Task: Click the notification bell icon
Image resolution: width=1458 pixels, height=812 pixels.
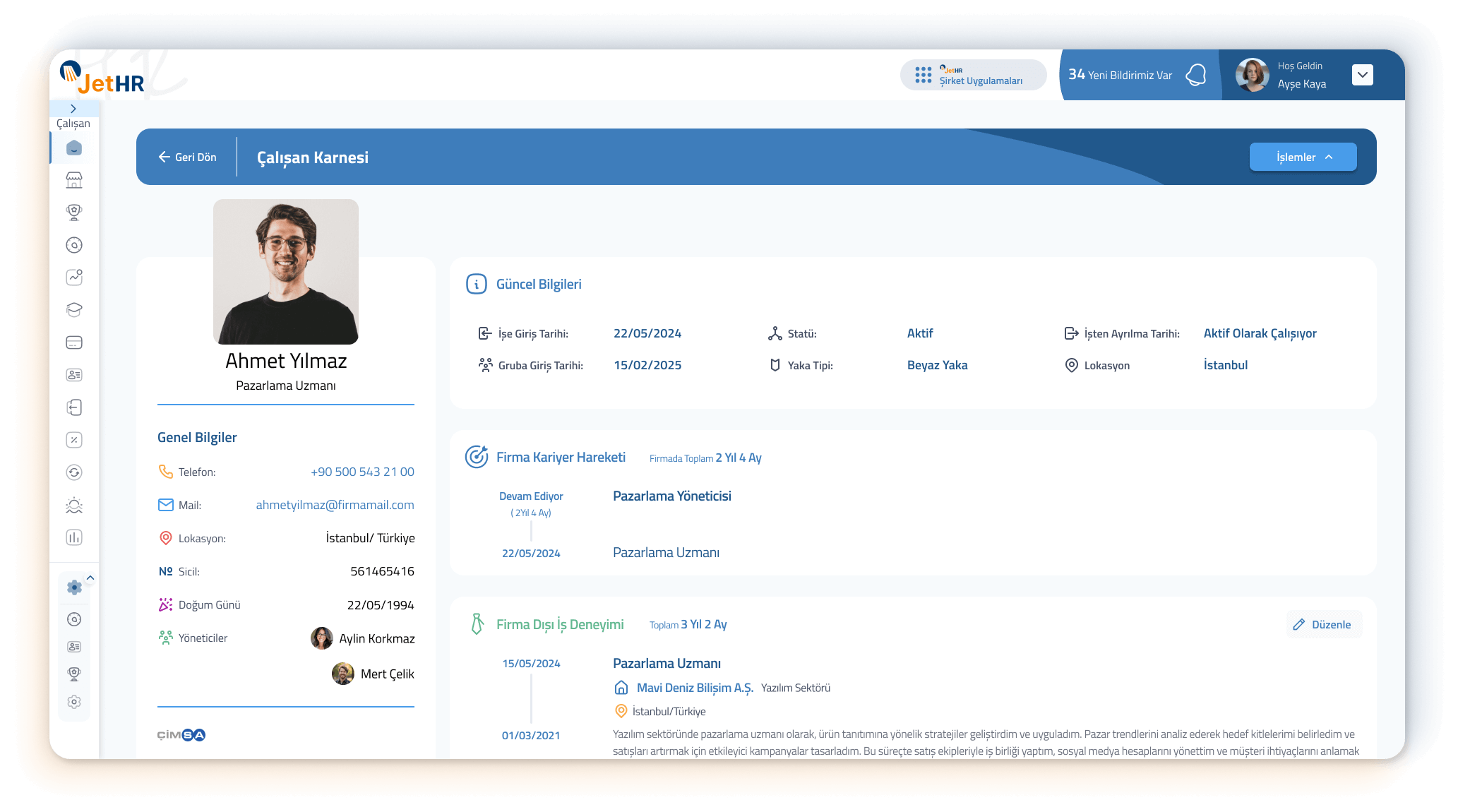Action: [x=1195, y=75]
